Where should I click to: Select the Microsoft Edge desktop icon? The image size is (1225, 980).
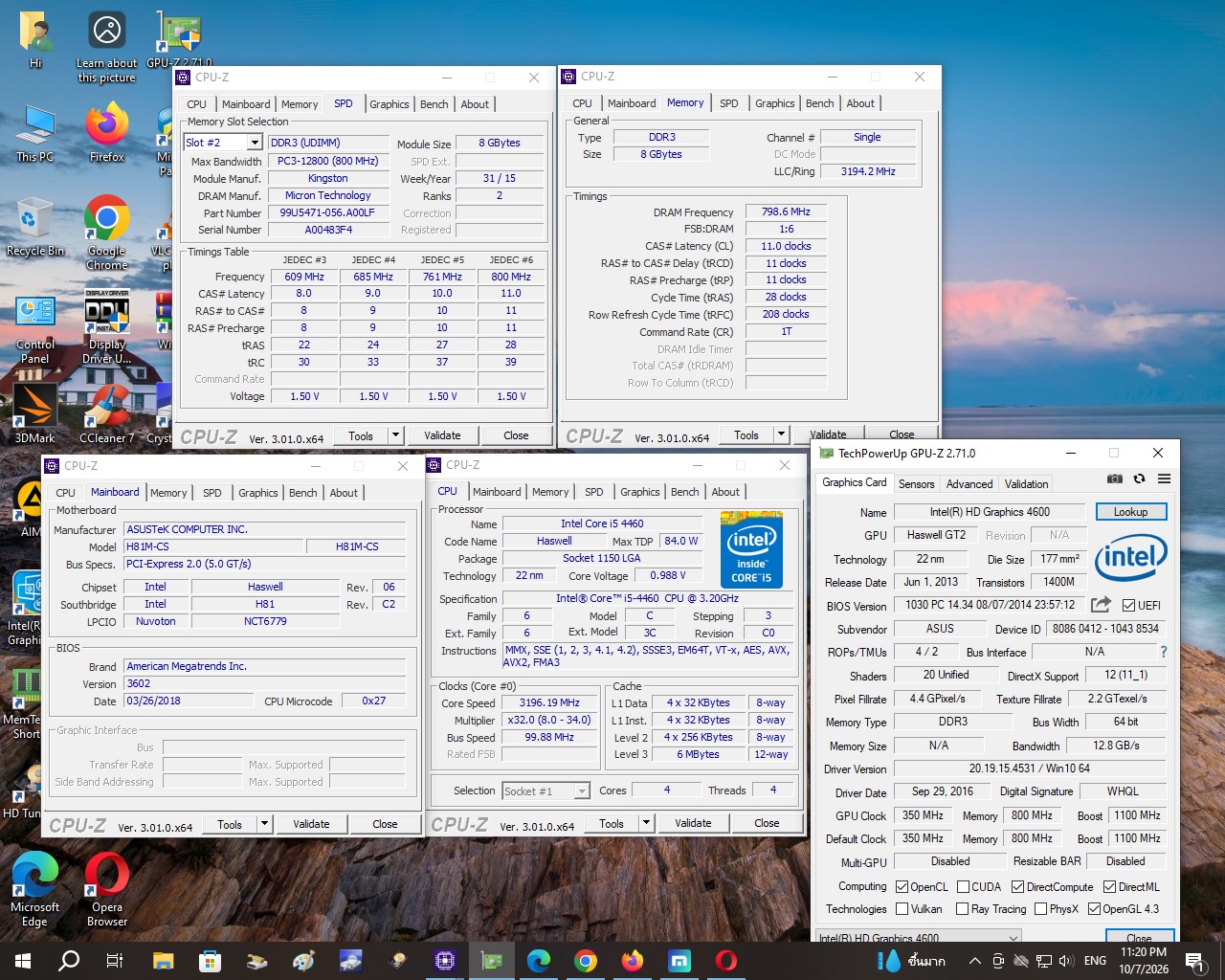(x=34, y=890)
